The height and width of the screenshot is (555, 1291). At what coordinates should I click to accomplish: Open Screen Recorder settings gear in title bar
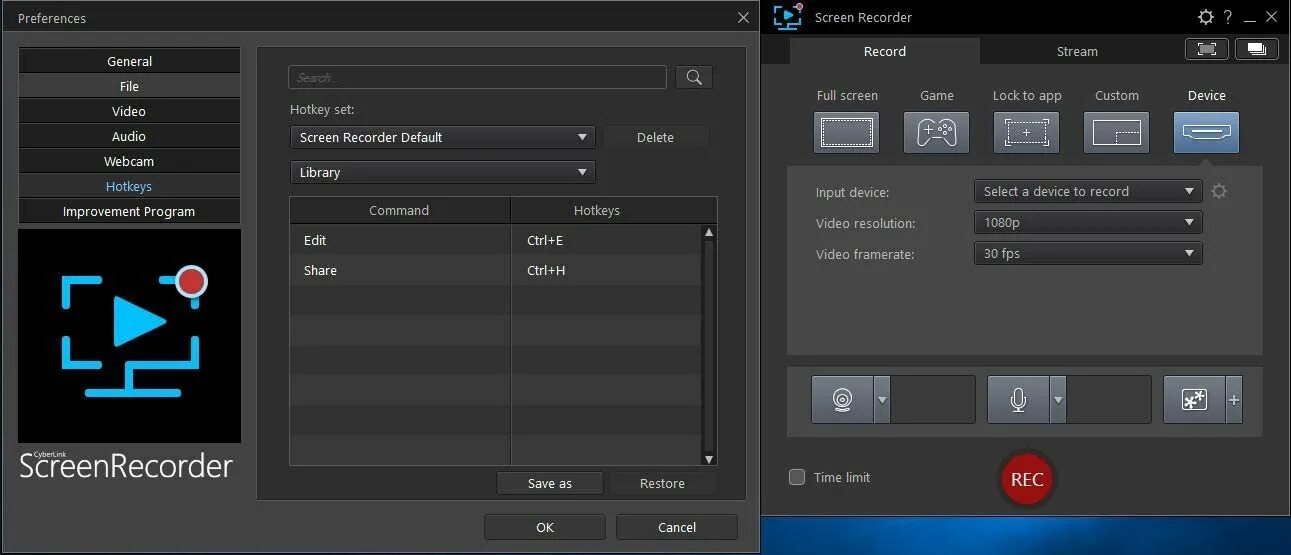pos(1206,17)
